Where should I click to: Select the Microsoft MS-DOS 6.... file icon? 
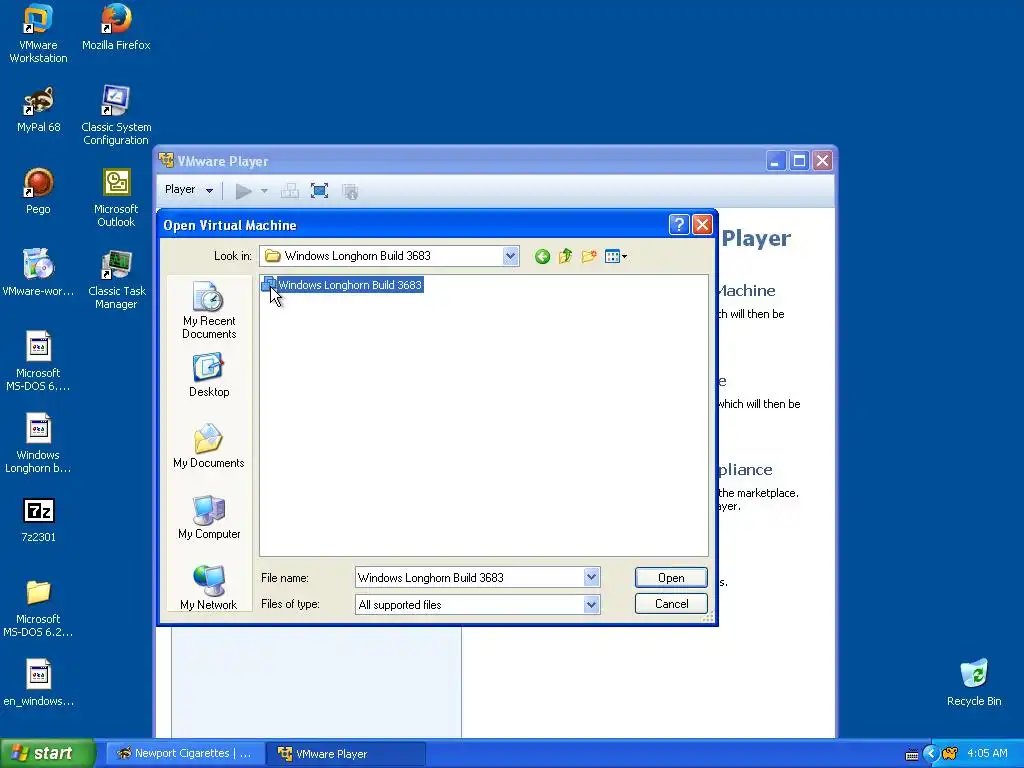pos(38,362)
